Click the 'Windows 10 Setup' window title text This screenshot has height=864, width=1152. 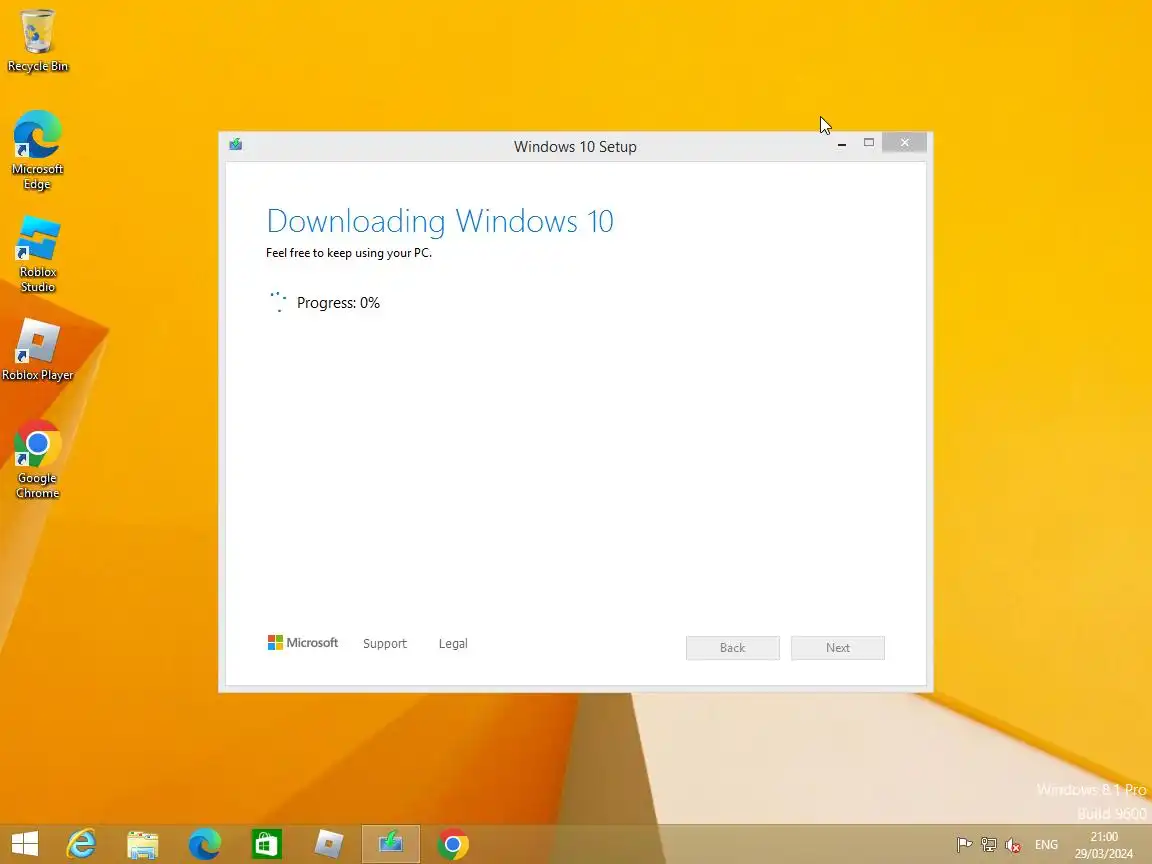tap(575, 146)
